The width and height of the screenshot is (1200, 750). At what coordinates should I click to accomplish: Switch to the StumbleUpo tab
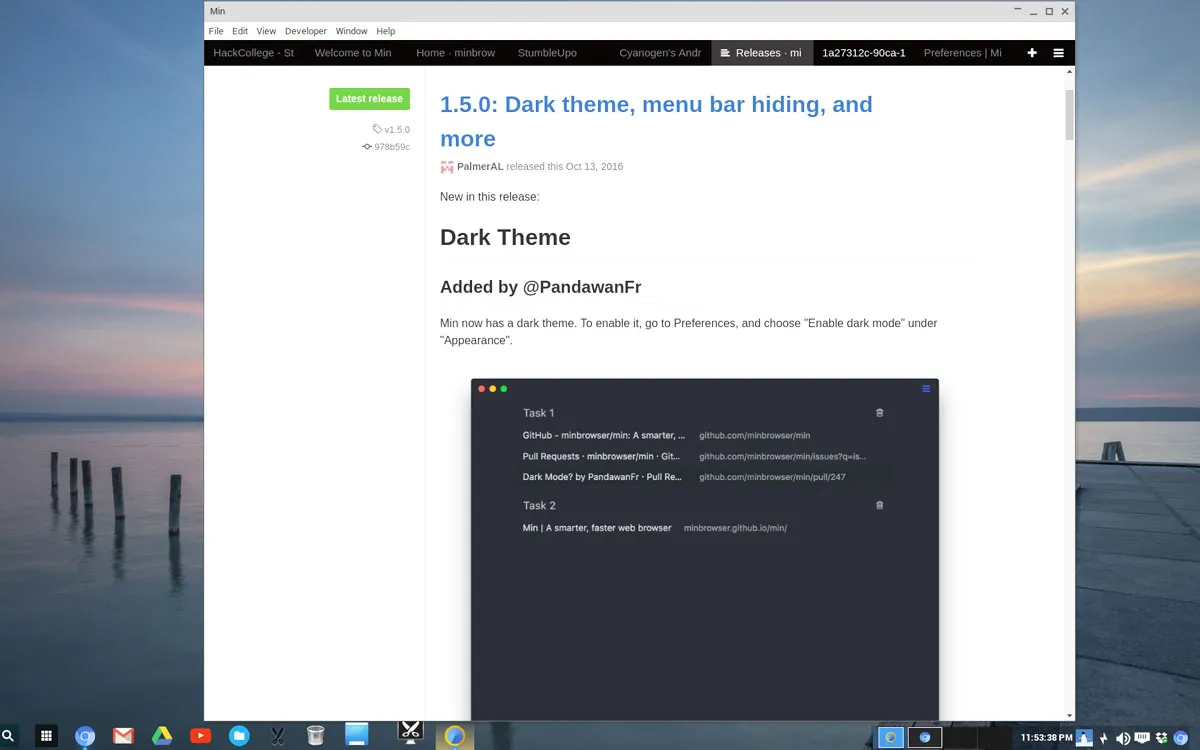[x=547, y=52]
